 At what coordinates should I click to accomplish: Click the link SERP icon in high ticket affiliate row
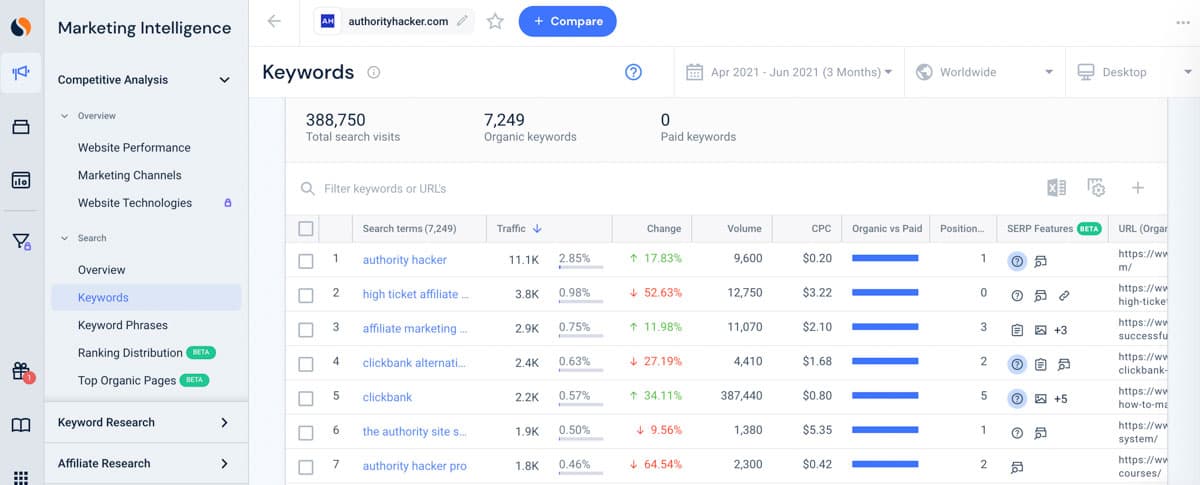pyautogui.click(x=1064, y=295)
